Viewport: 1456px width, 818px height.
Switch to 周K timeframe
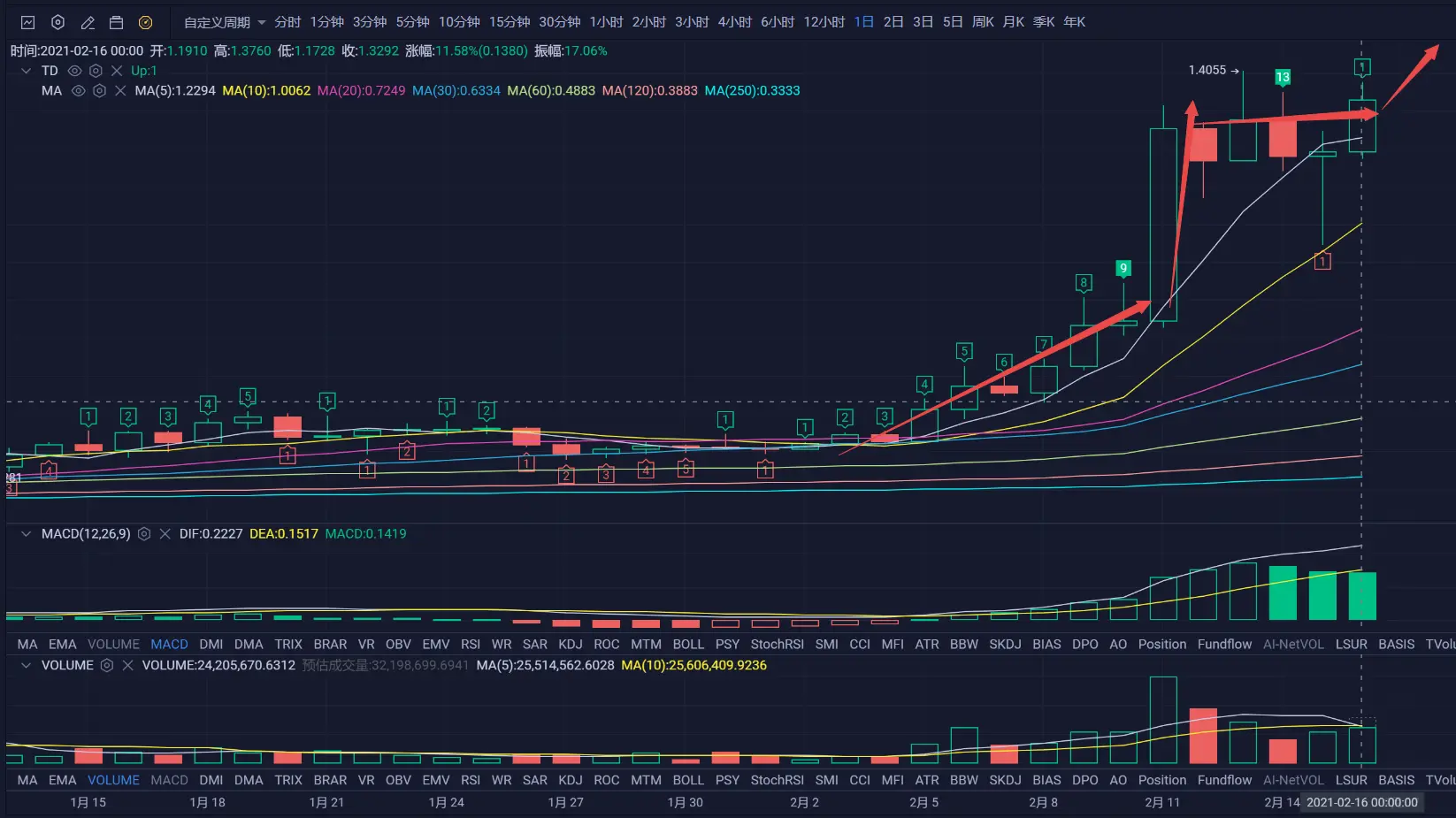(x=983, y=22)
